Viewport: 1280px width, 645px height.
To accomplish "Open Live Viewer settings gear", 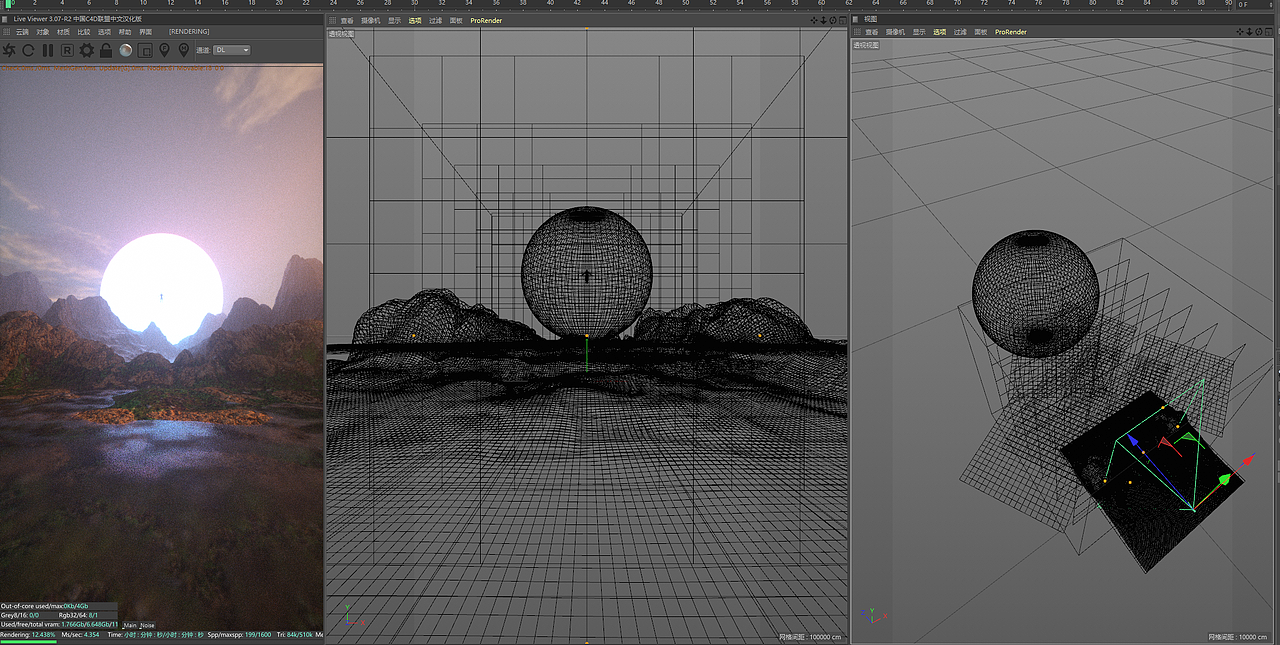I will tap(87, 50).
